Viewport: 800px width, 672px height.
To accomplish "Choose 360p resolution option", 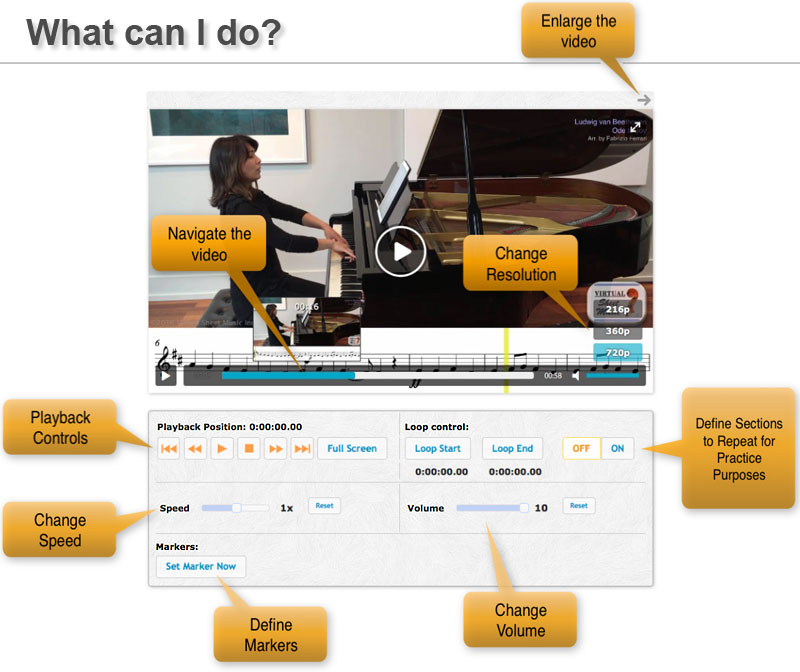I will 618,331.
